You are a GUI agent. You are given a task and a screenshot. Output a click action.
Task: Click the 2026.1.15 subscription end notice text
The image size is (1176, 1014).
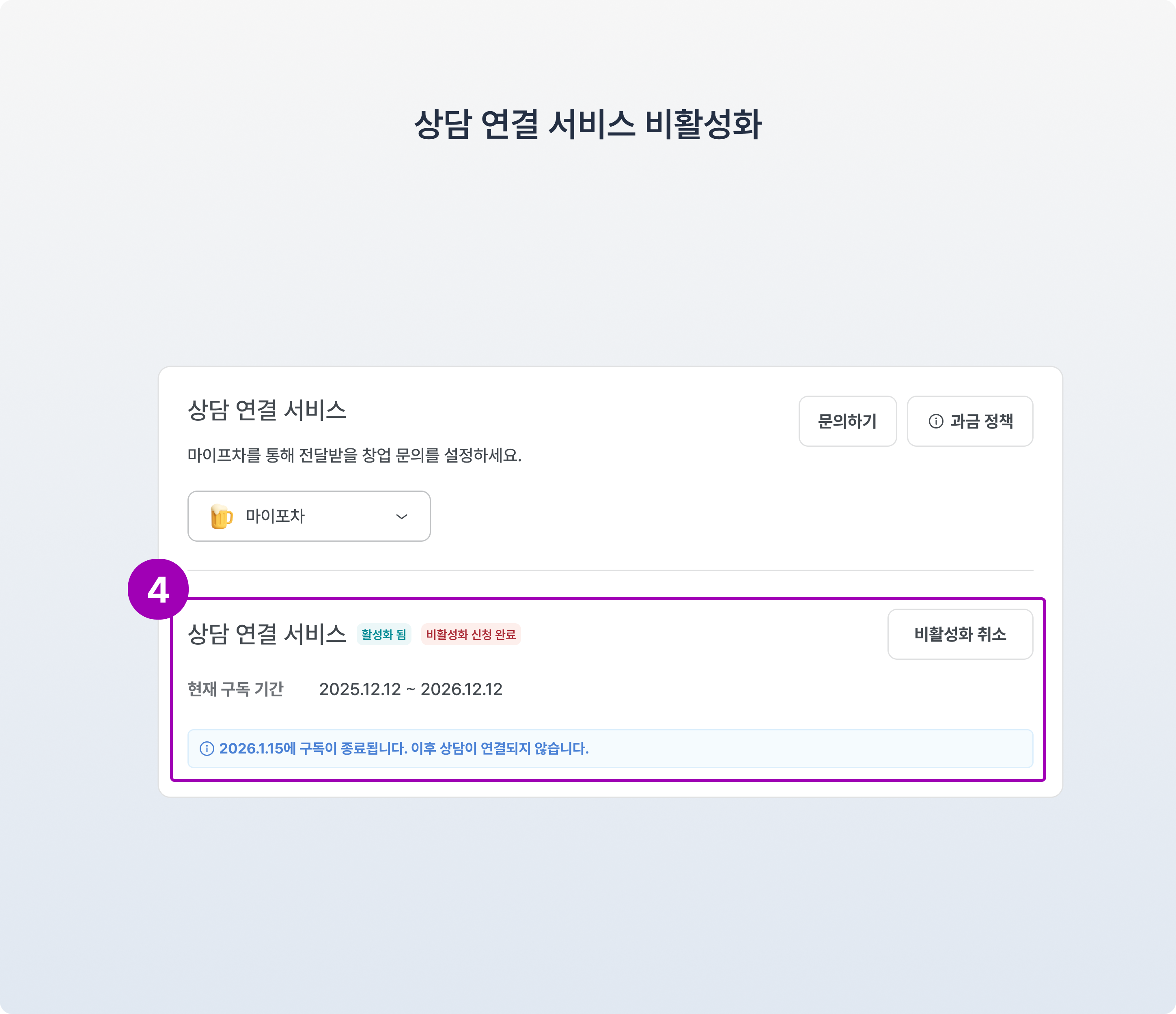(403, 749)
